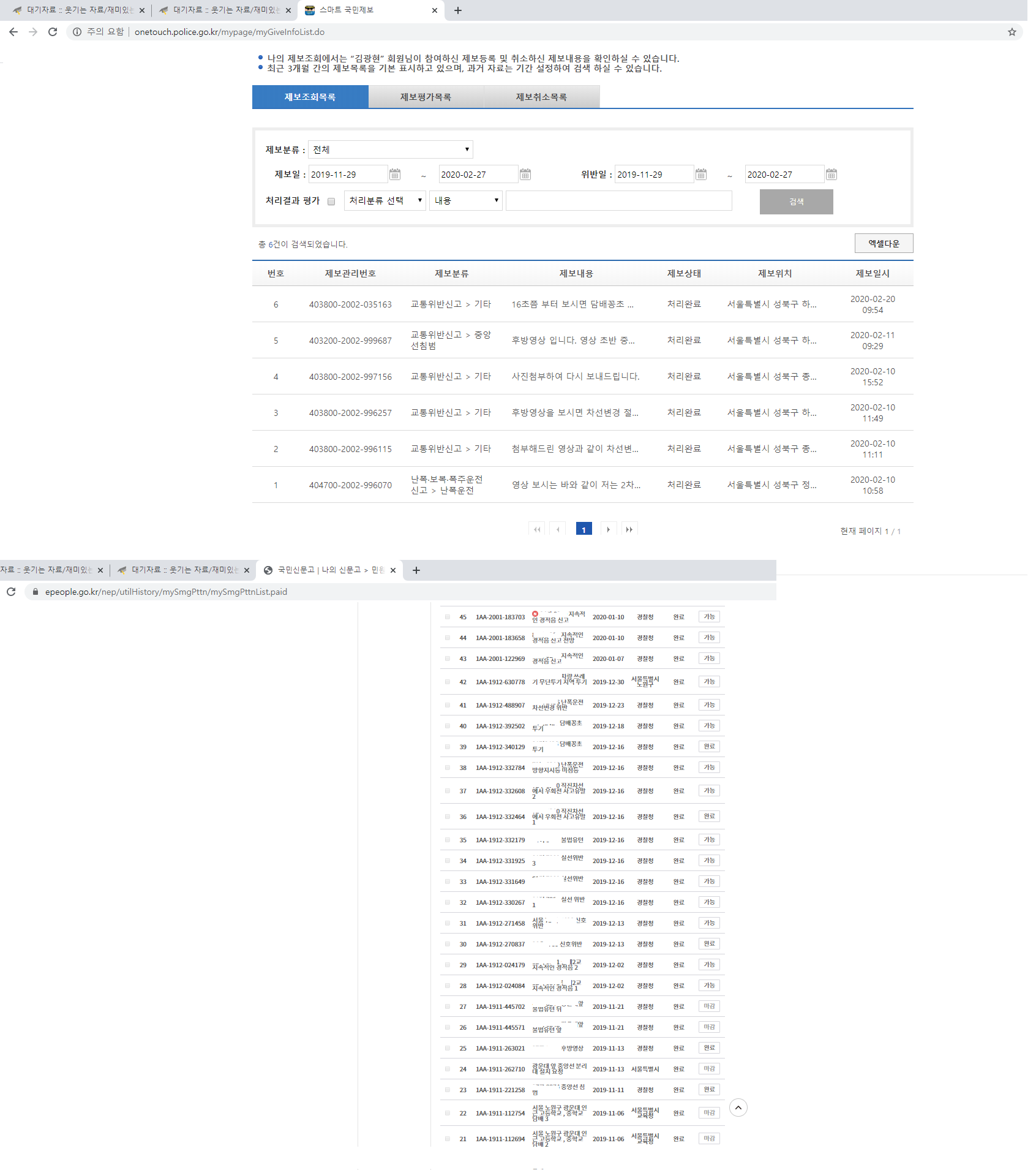Open a new tab beside 스마트 국민제보
Image resolution: width=1036 pixels, height=1170 pixels.
tap(458, 10)
